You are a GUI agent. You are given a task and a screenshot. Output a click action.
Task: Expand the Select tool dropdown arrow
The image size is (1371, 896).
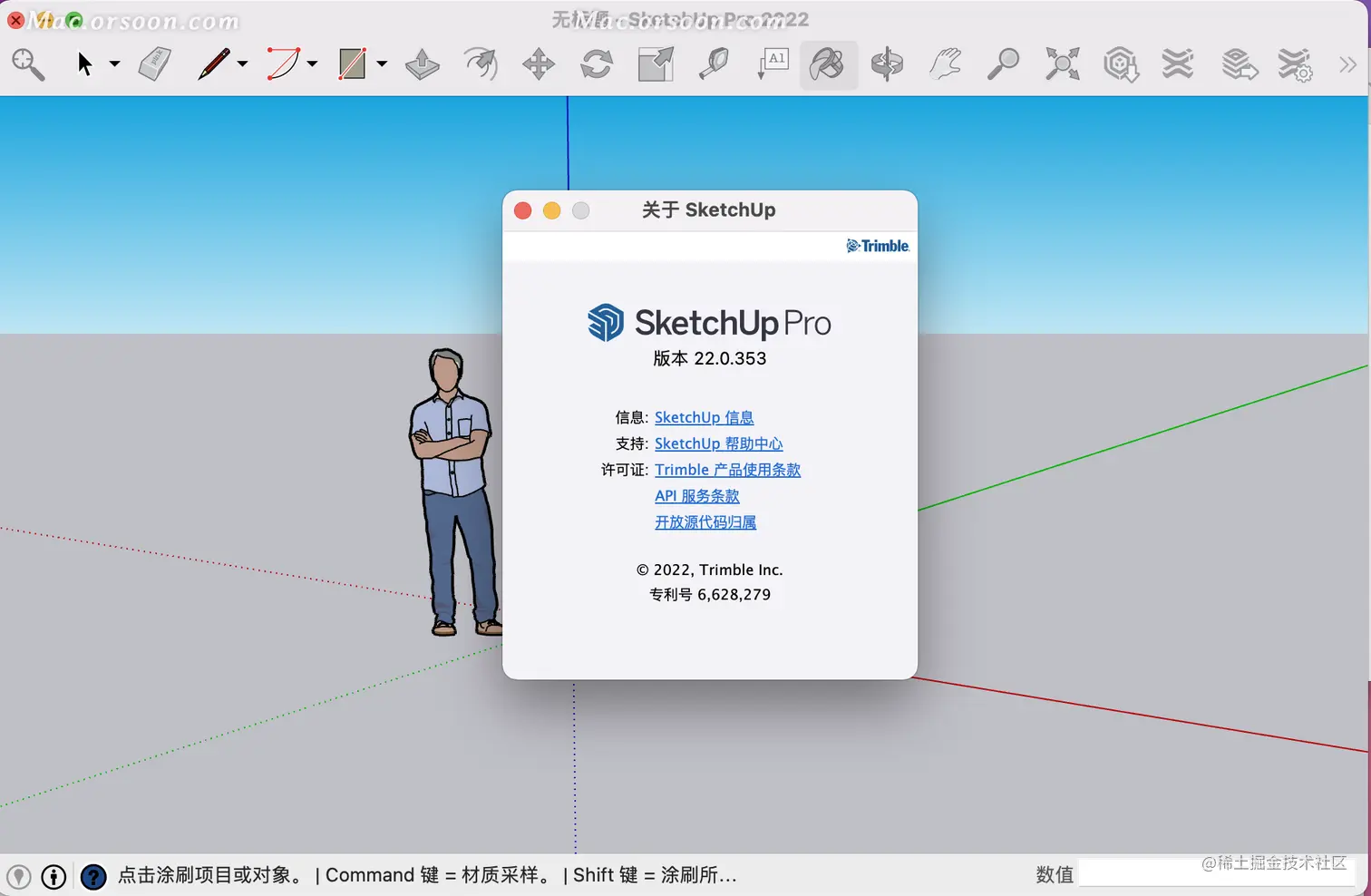114,64
